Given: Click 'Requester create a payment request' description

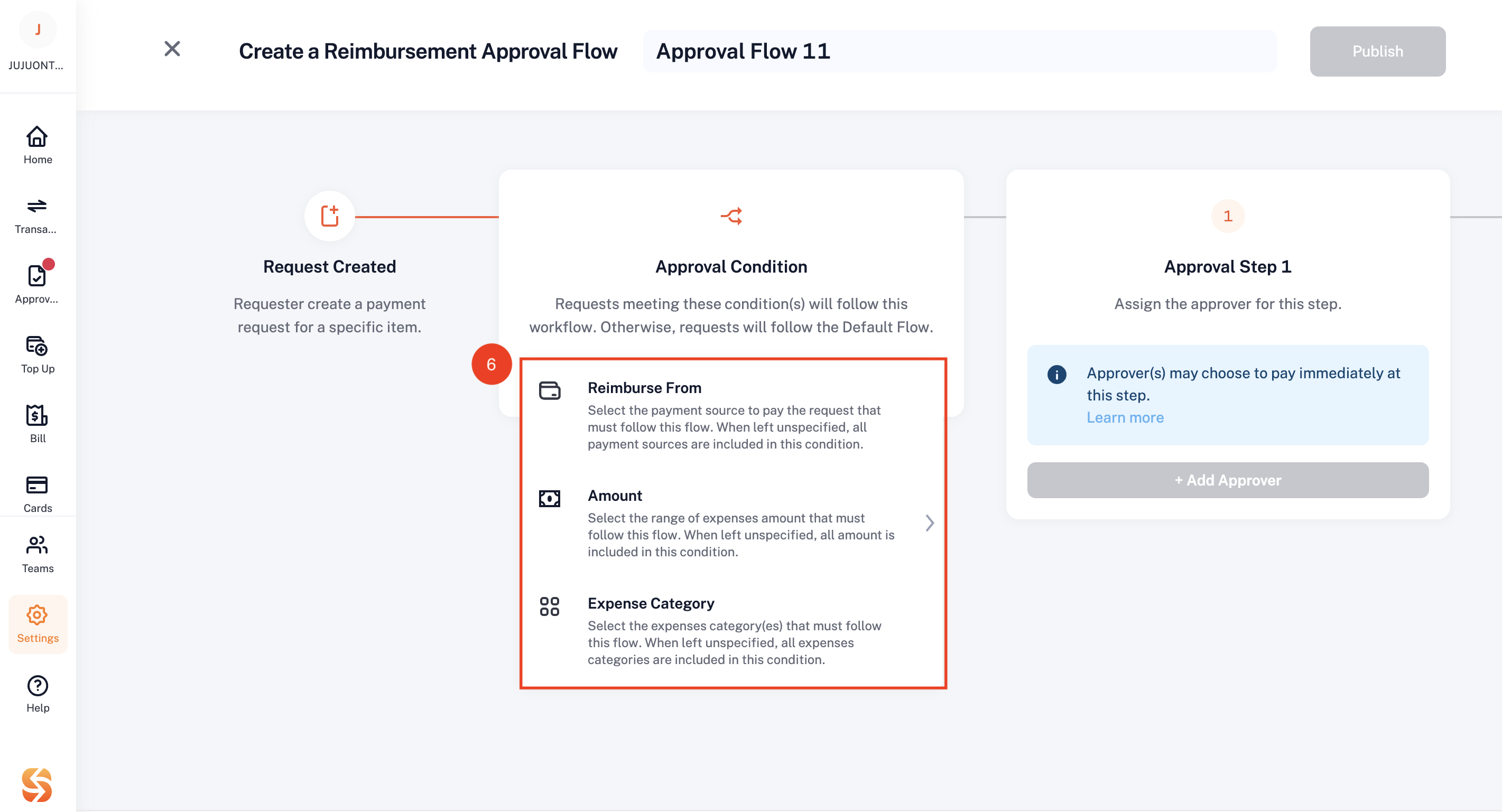Looking at the screenshot, I should click(x=329, y=315).
